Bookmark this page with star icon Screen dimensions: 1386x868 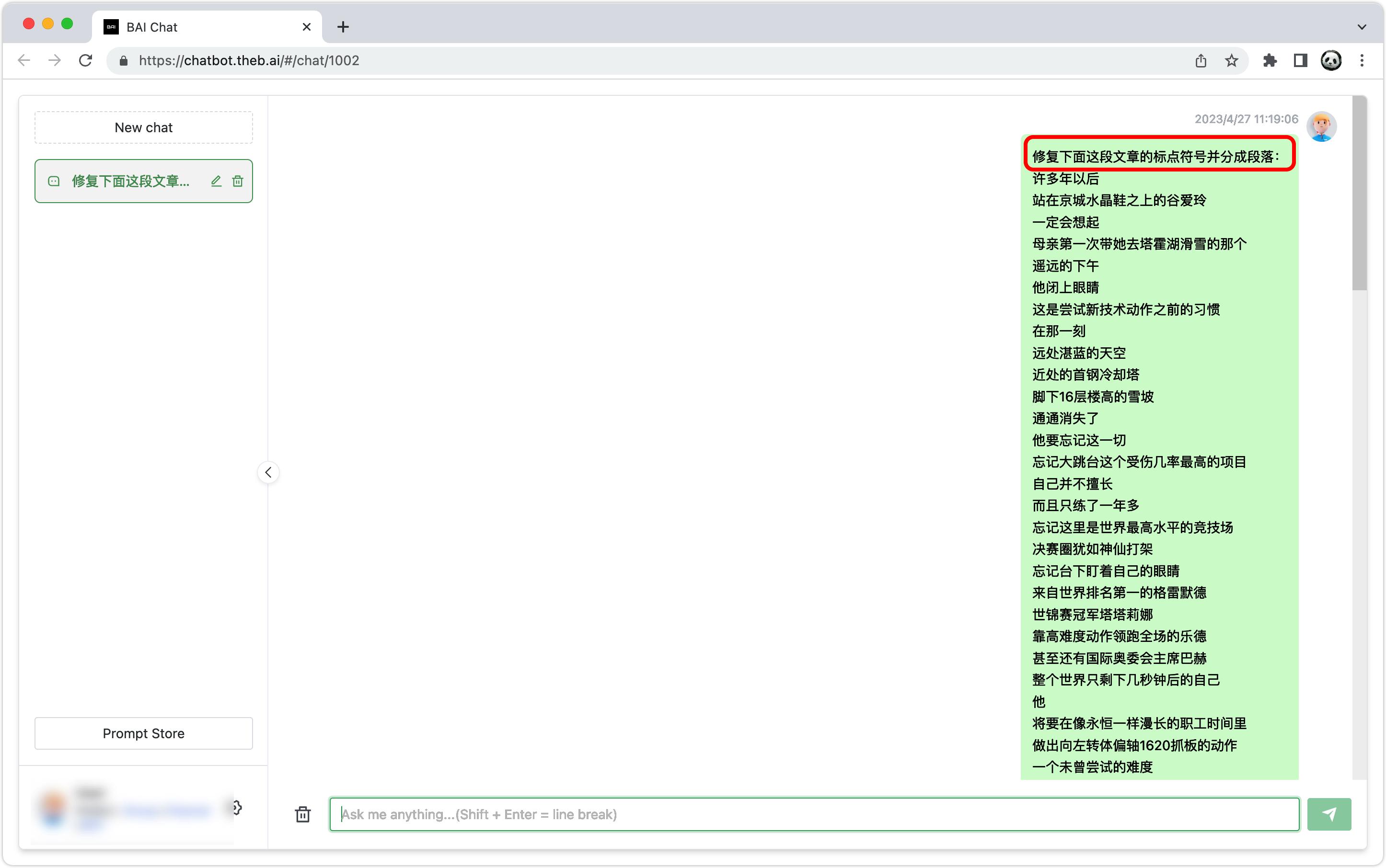point(1231,61)
